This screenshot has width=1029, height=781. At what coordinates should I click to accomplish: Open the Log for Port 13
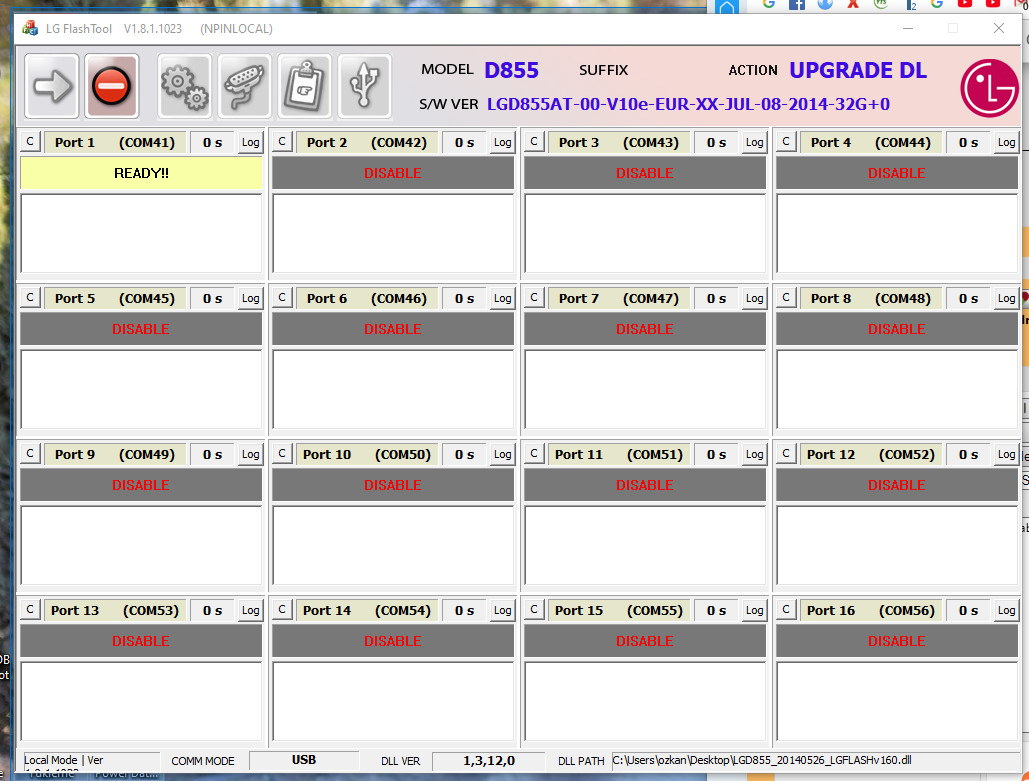pos(251,610)
